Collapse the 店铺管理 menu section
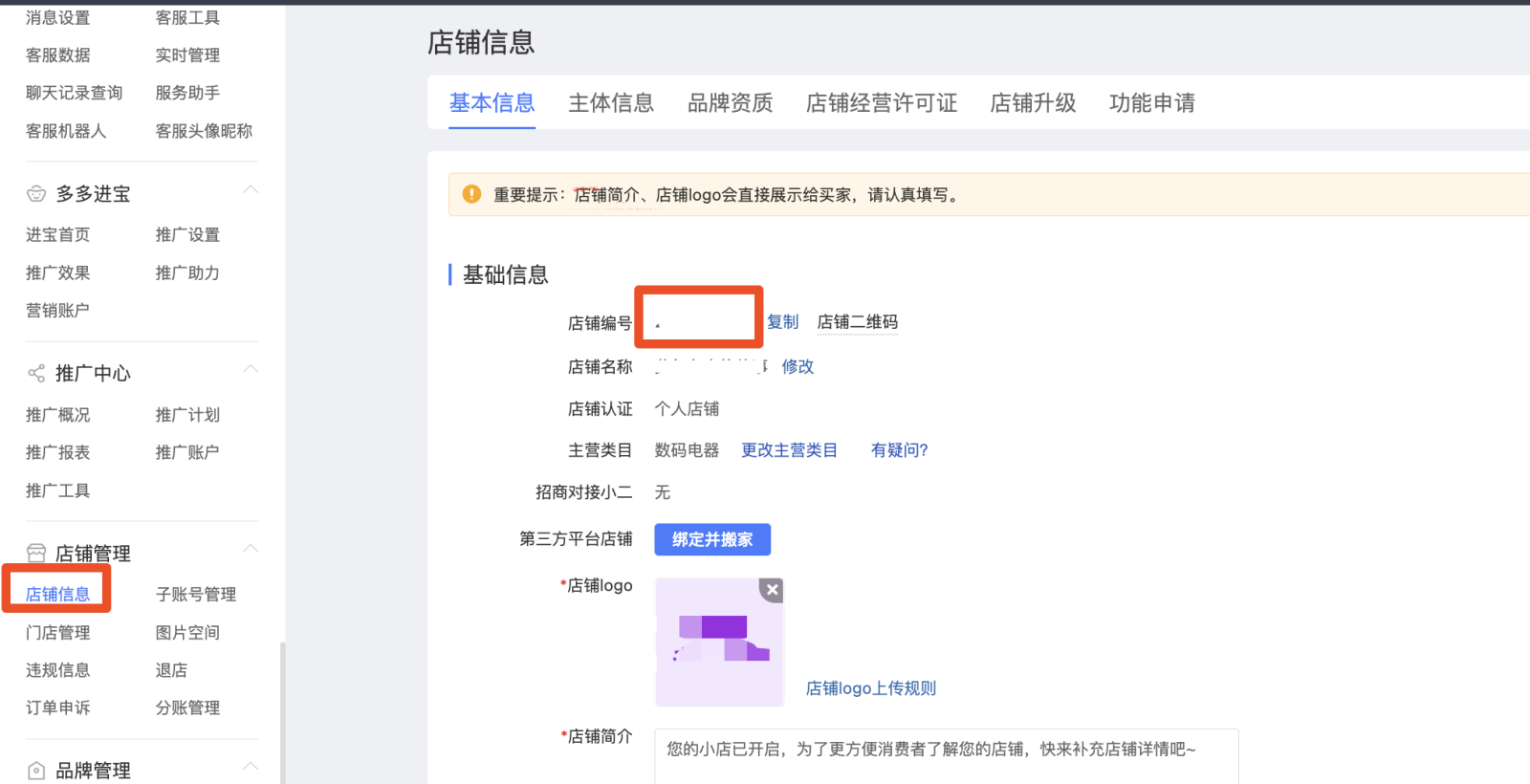 coord(251,549)
